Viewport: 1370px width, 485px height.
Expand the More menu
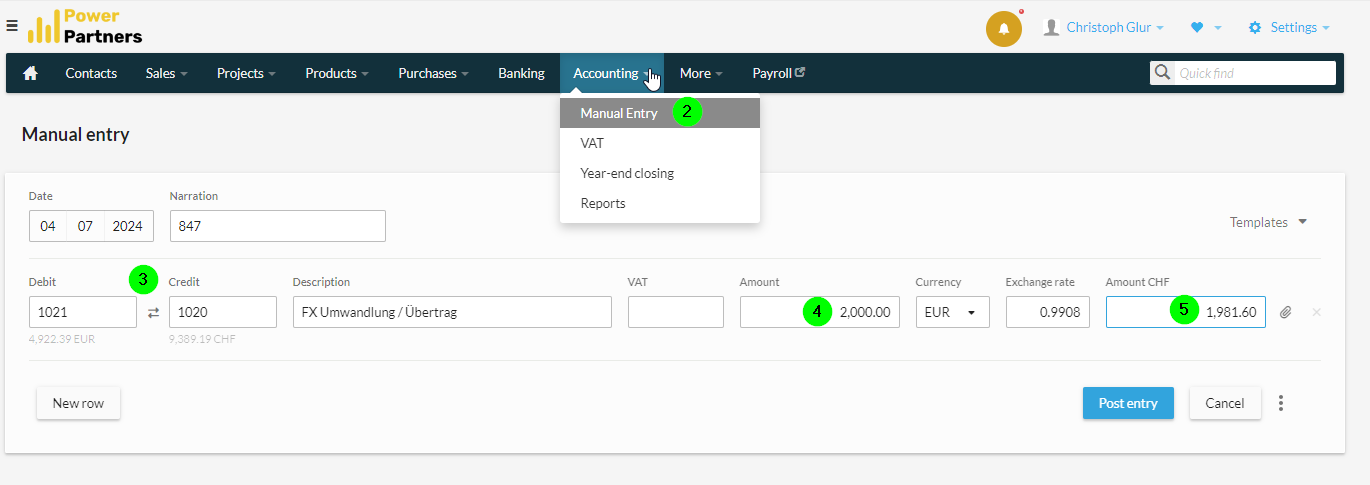(x=701, y=73)
